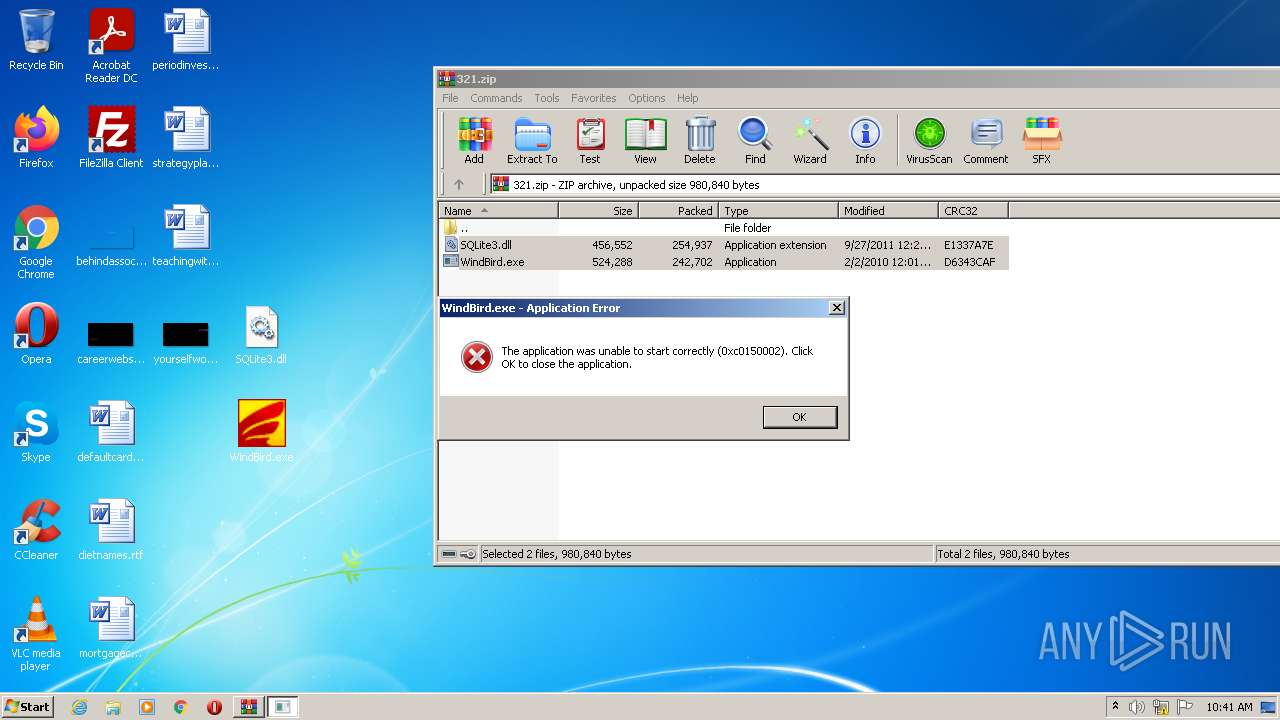Select Google Chrome desktop shortcut
Viewport: 1280px width, 720px height.
[36, 242]
